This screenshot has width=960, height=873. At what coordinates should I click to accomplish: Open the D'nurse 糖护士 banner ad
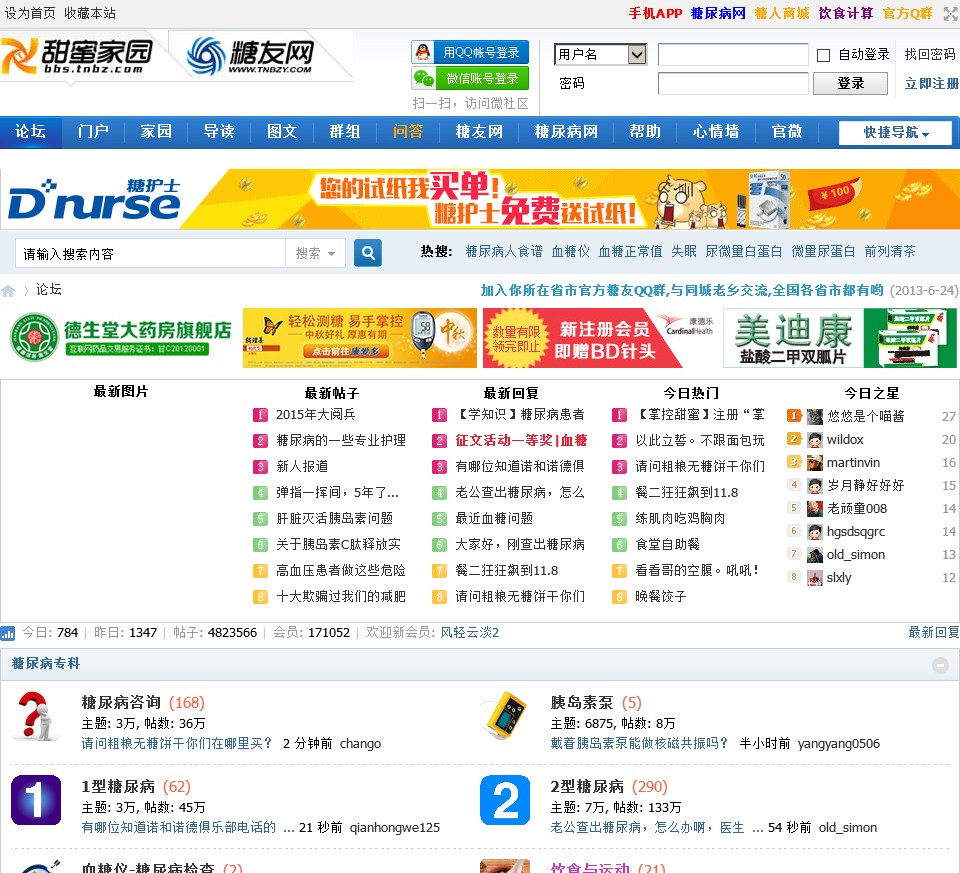click(x=480, y=200)
